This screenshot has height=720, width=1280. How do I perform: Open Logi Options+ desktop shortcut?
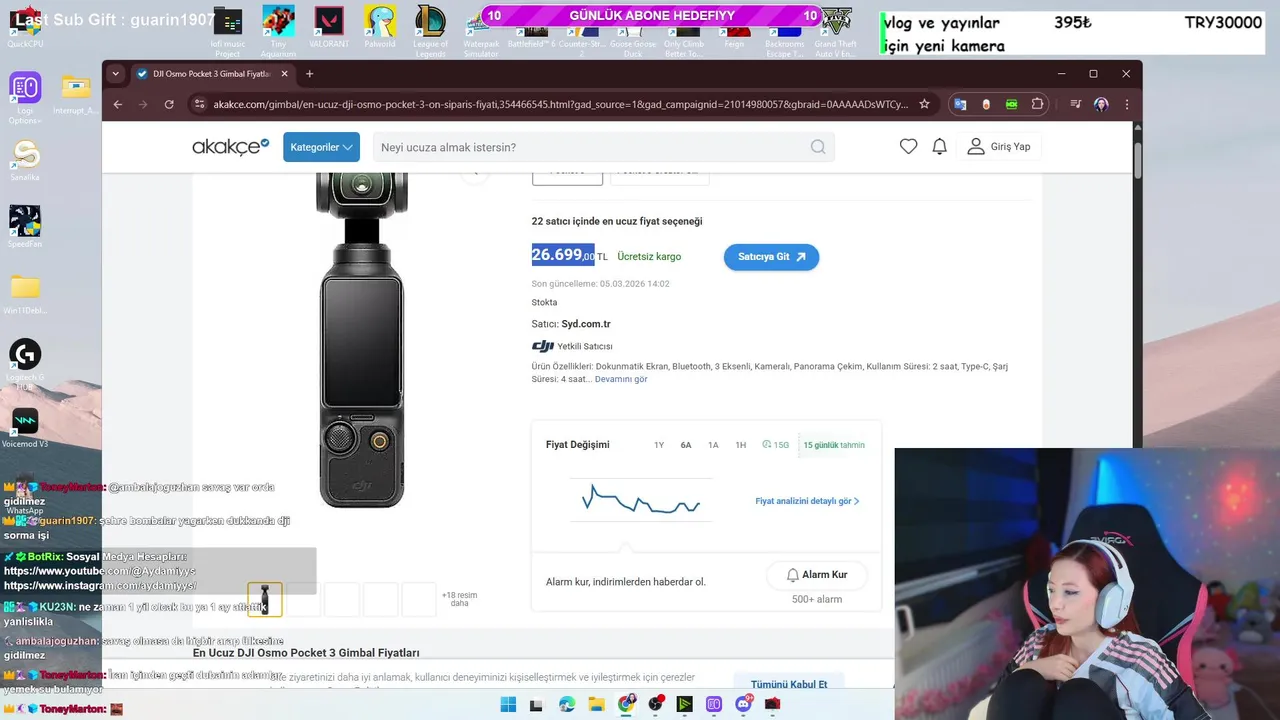[25, 98]
